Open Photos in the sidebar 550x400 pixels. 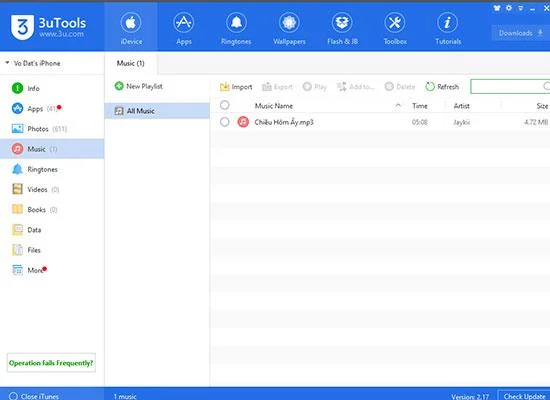52,129
